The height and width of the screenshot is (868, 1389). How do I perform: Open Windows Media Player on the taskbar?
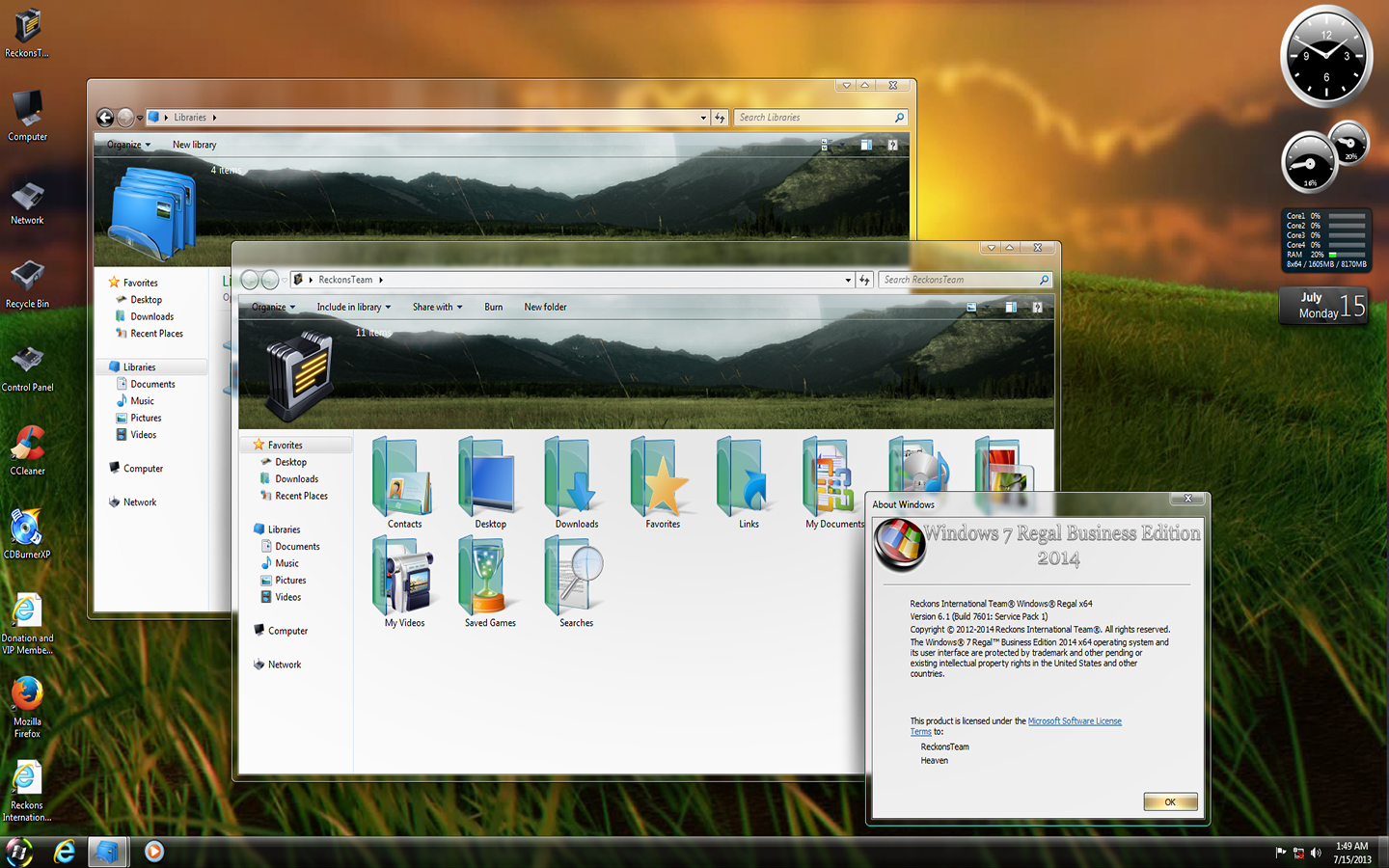pos(154,852)
